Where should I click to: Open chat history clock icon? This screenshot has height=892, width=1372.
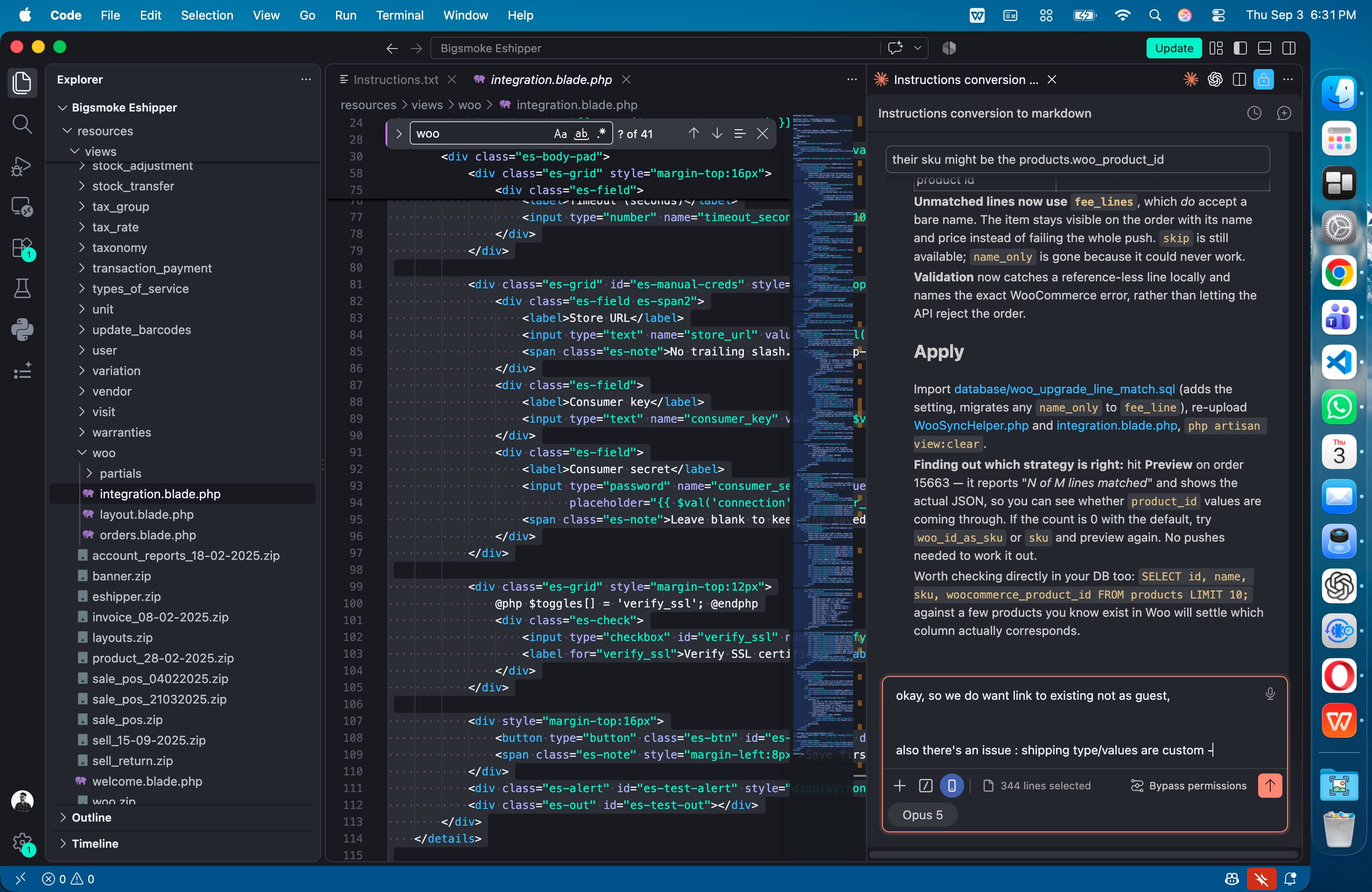click(1254, 113)
